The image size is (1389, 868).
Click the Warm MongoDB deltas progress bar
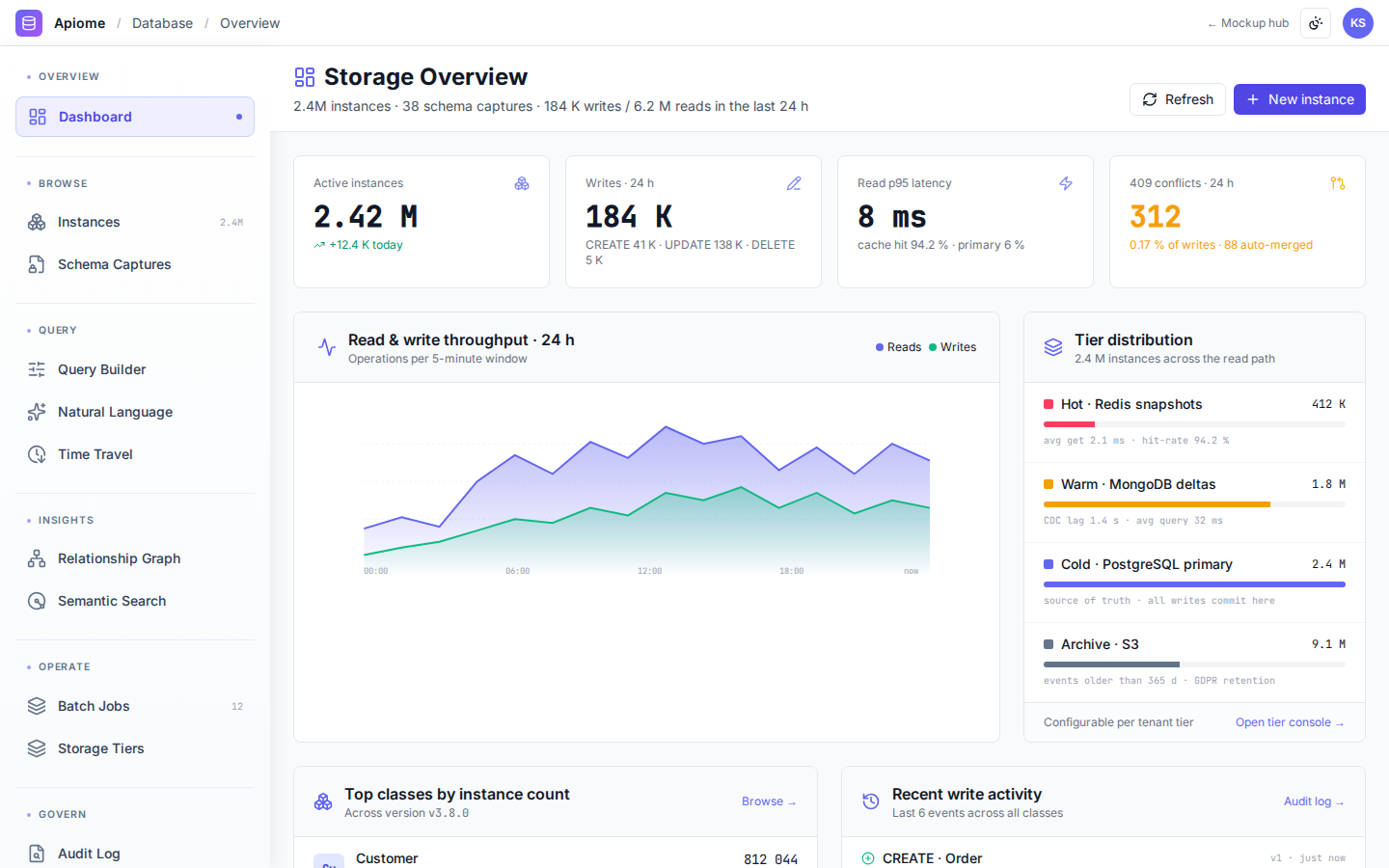[1194, 504]
